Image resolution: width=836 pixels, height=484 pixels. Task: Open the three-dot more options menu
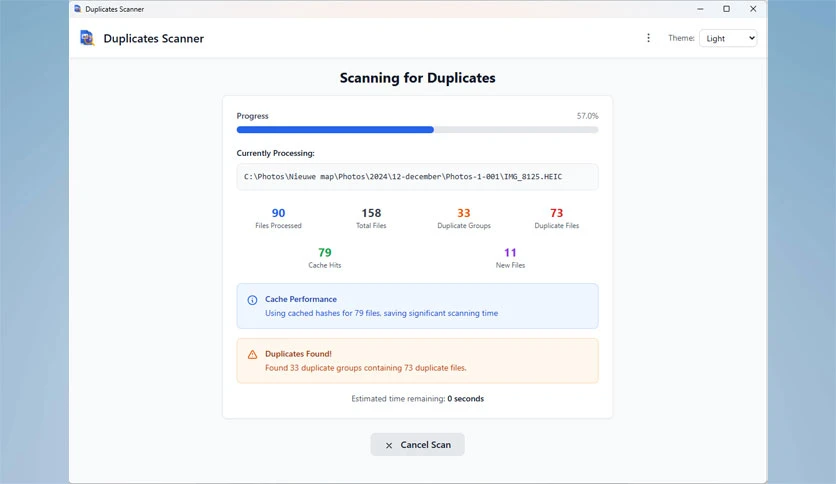648,38
